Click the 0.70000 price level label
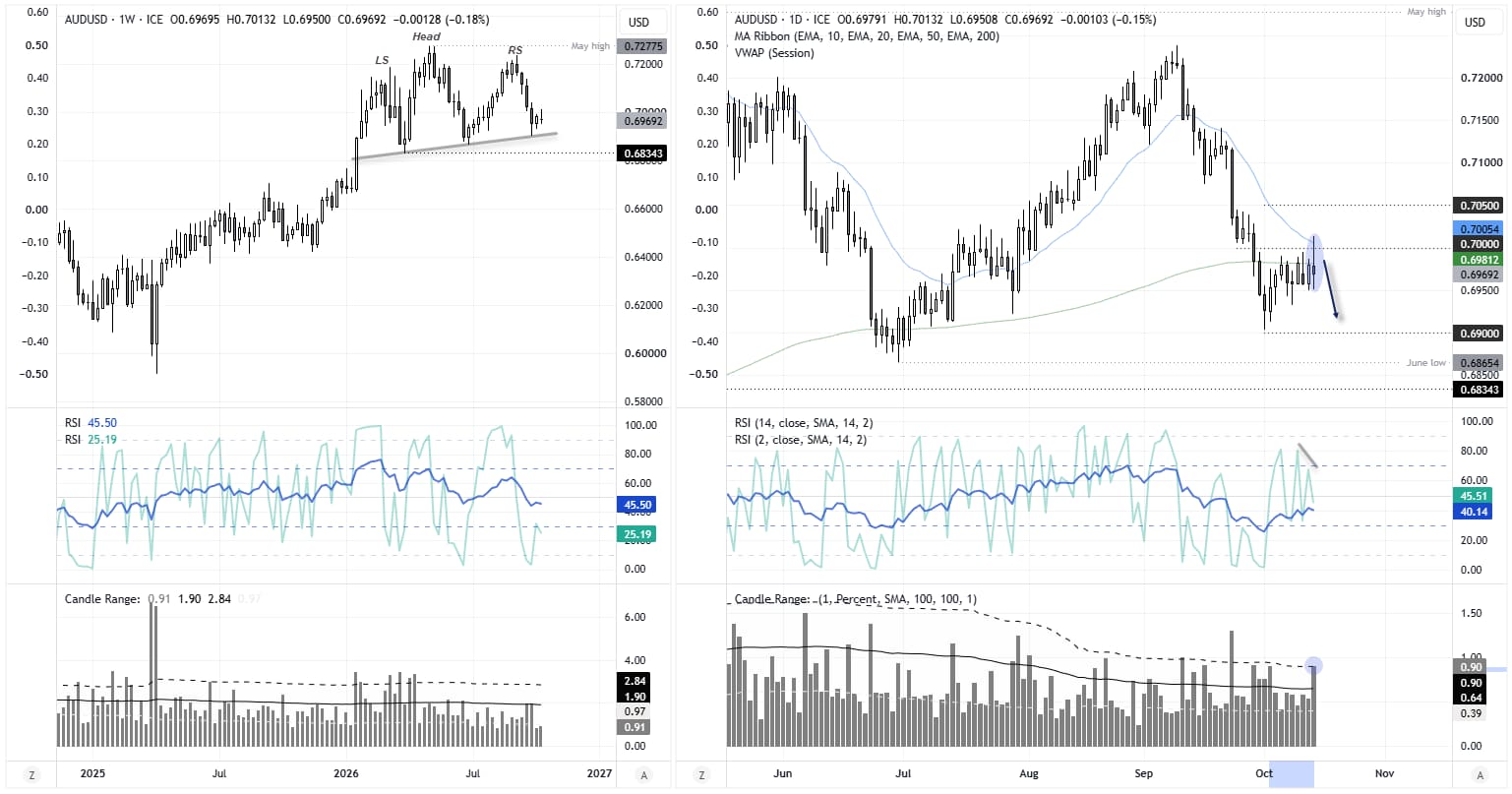 pos(1477,243)
